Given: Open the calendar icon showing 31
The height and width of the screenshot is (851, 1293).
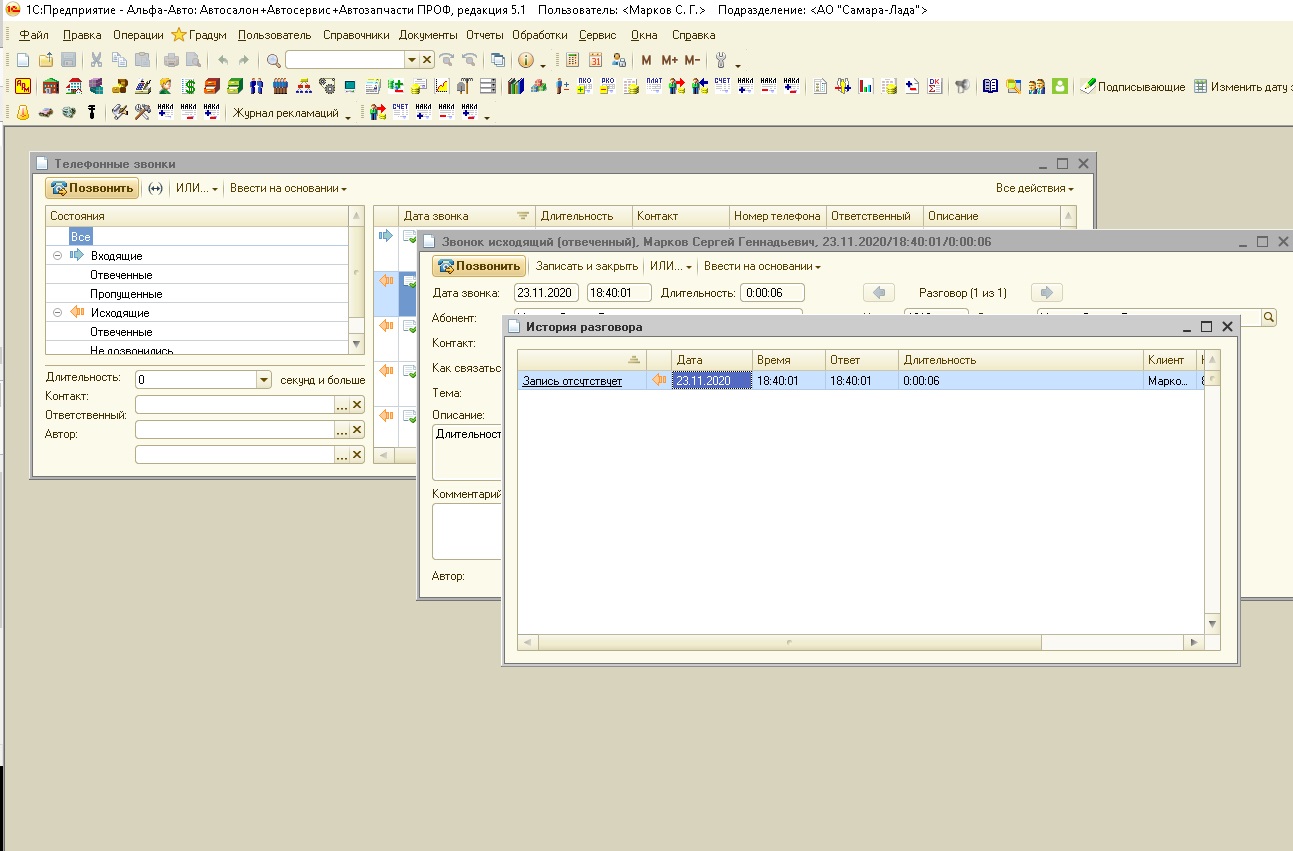Looking at the screenshot, I should 595,60.
